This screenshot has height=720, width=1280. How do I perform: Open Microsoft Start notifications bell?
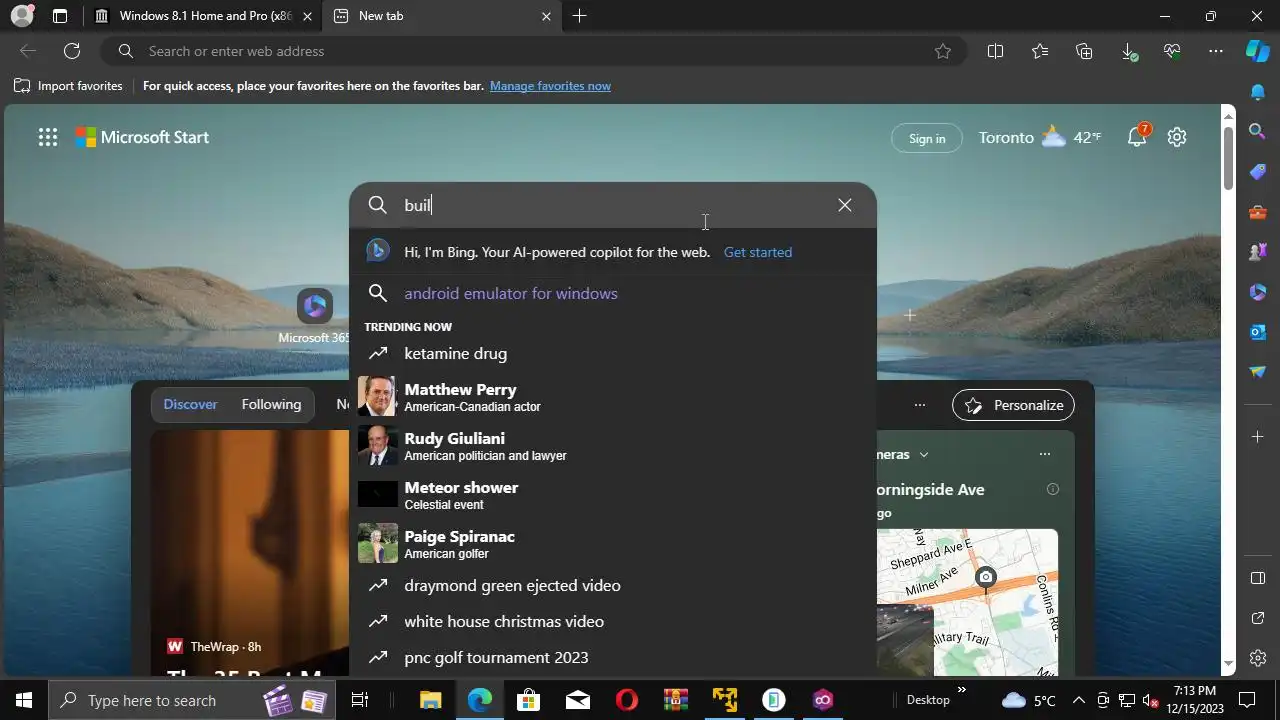pyautogui.click(x=1138, y=136)
